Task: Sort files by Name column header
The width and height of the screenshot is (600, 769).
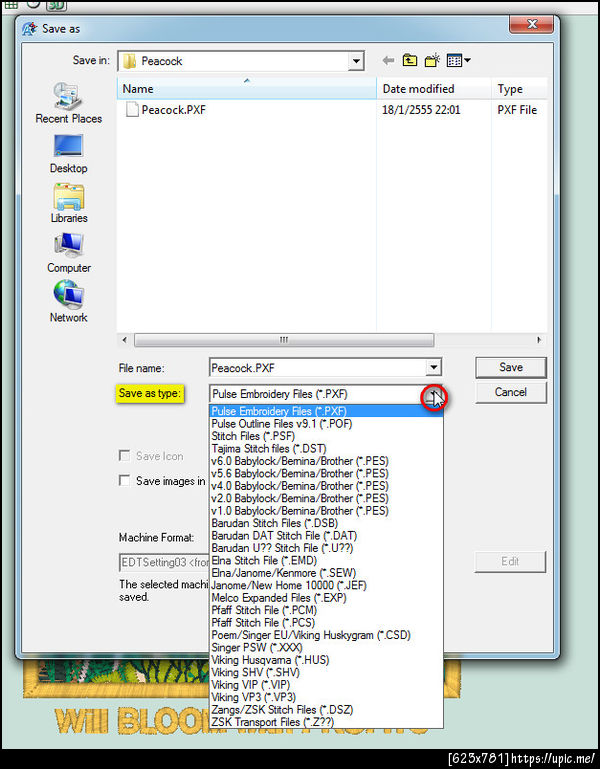Action: [247, 89]
